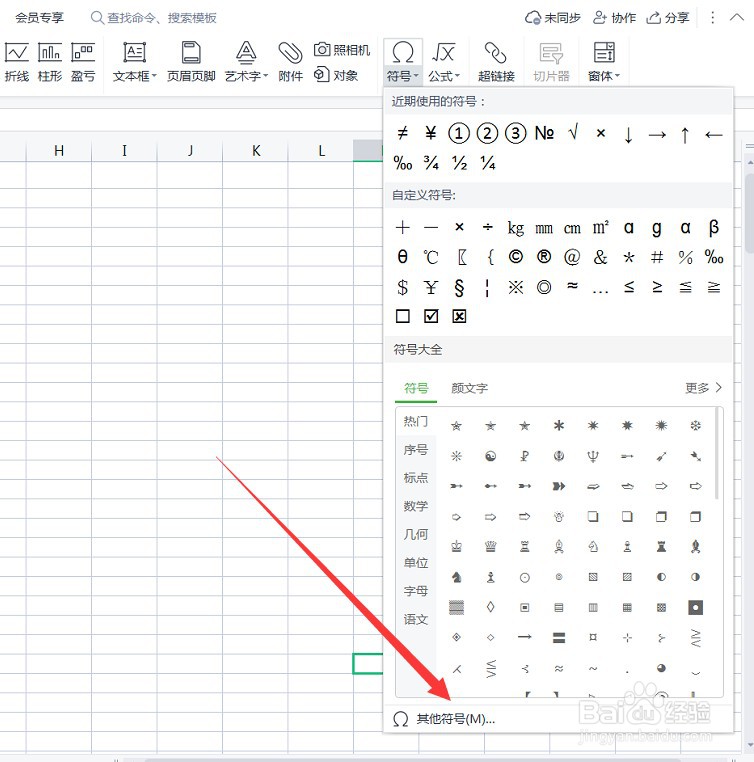754x762 pixels.
Task: Insert the not-equal ≠ recent symbol
Action: tap(402, 133)
